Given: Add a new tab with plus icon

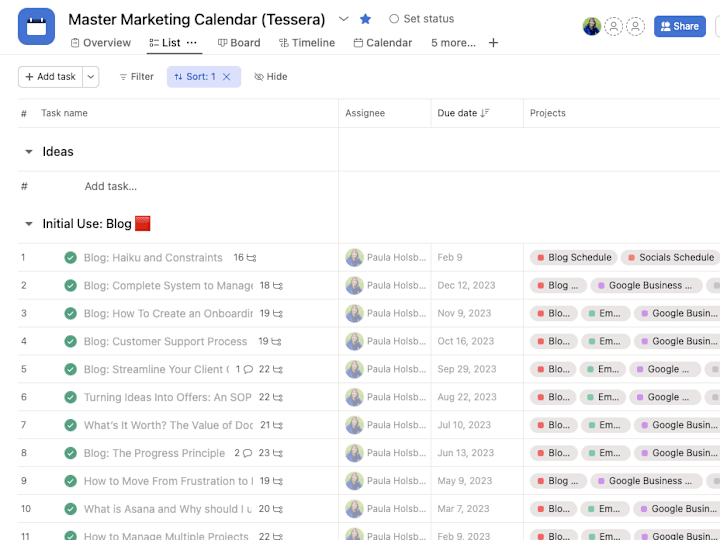Looking at the screenshot, I should [x=493, y=43].
